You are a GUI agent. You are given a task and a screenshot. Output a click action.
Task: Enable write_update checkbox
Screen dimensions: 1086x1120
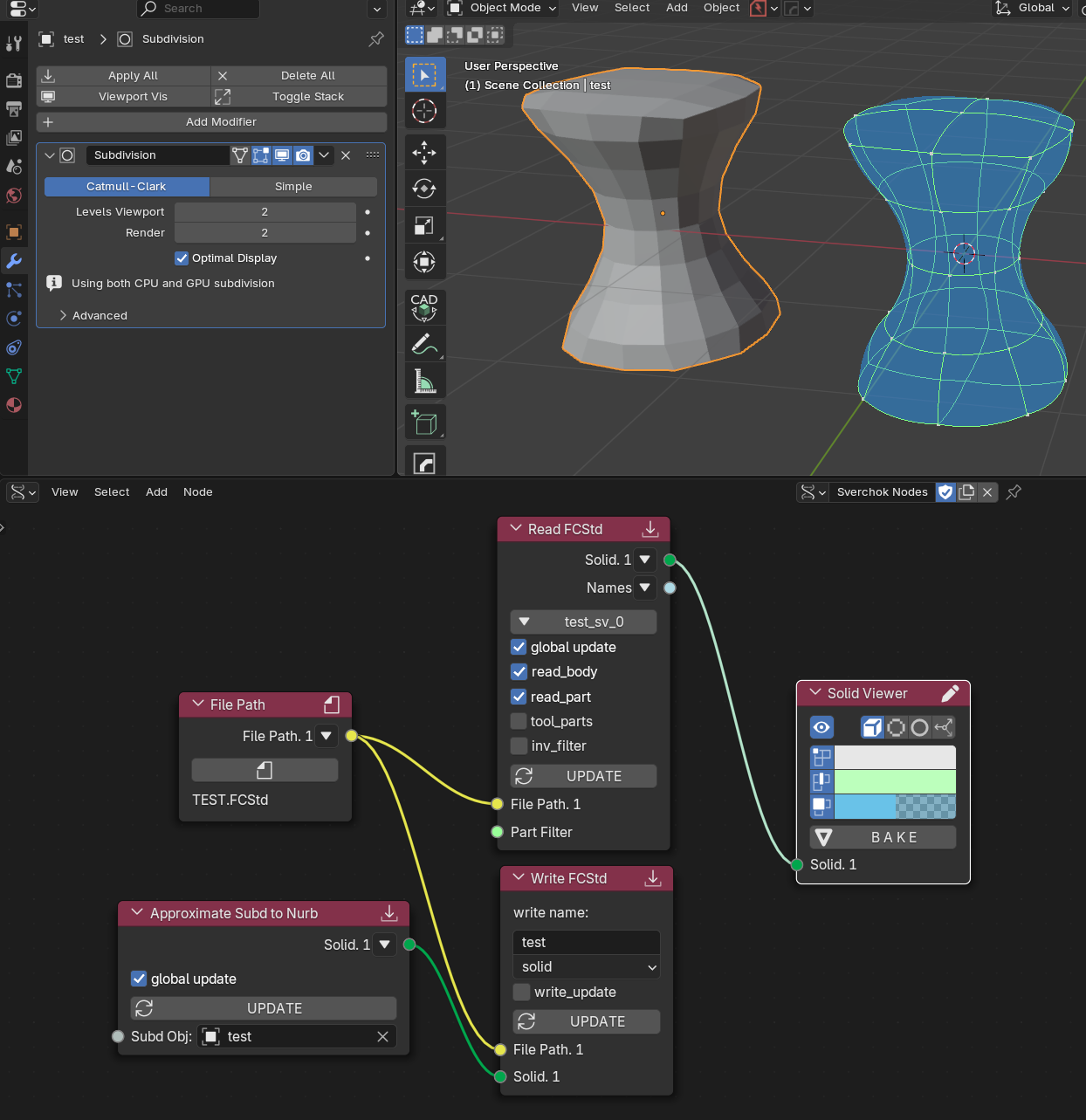522,992
